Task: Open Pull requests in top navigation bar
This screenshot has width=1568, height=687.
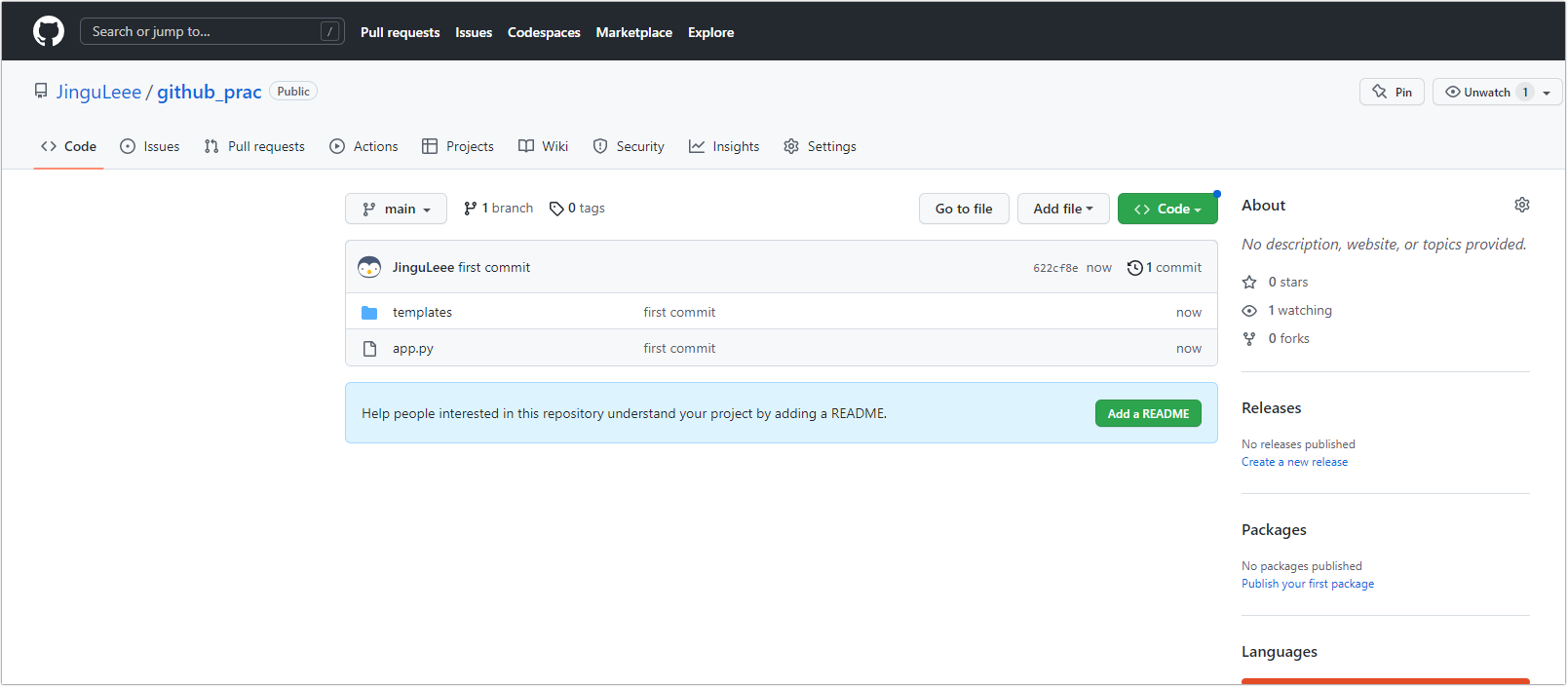Action: click(x=400, y=32)
